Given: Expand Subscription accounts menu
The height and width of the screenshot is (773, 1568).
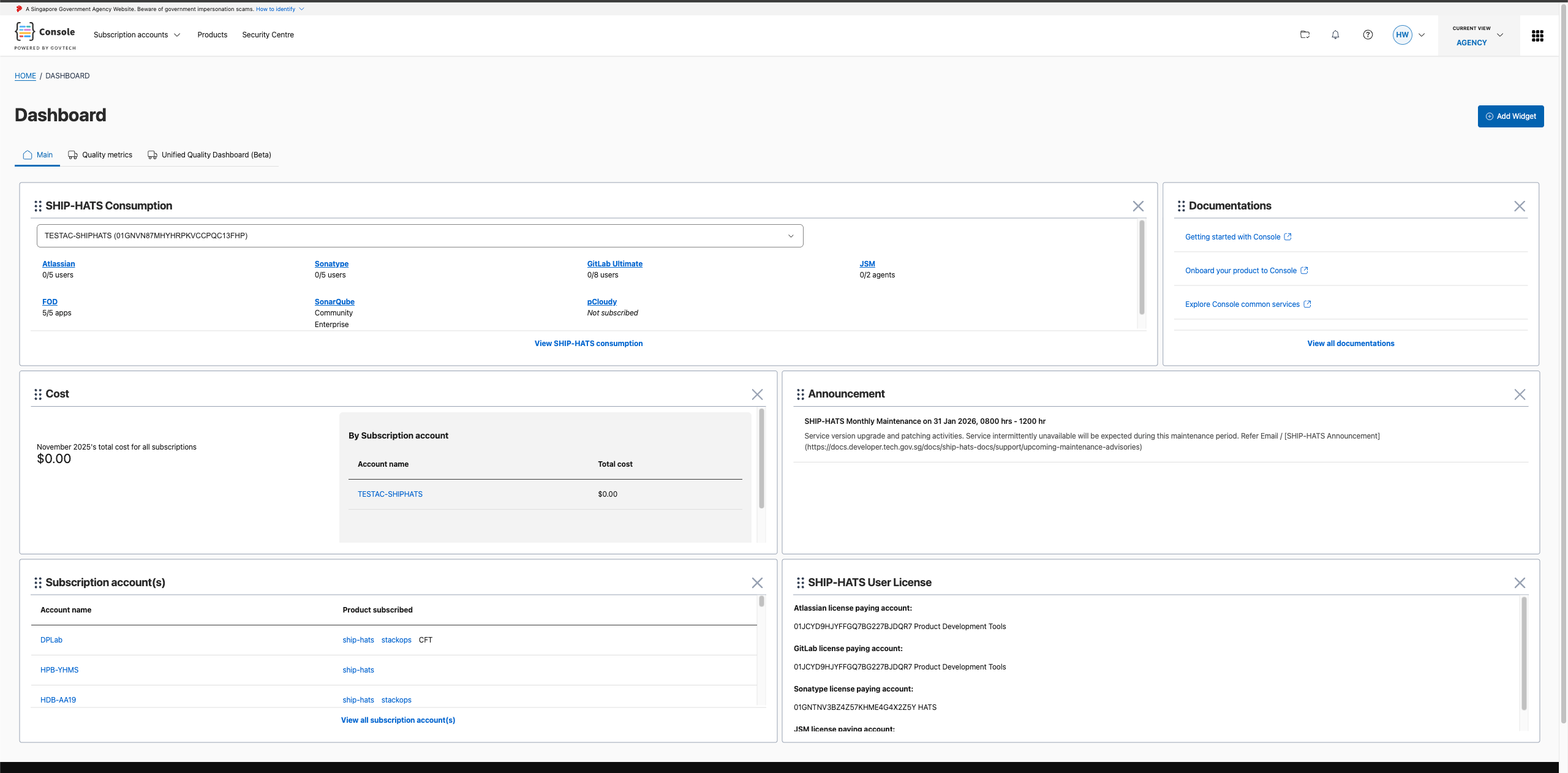Looking at the screenshot, I should (x=137, y=35).
